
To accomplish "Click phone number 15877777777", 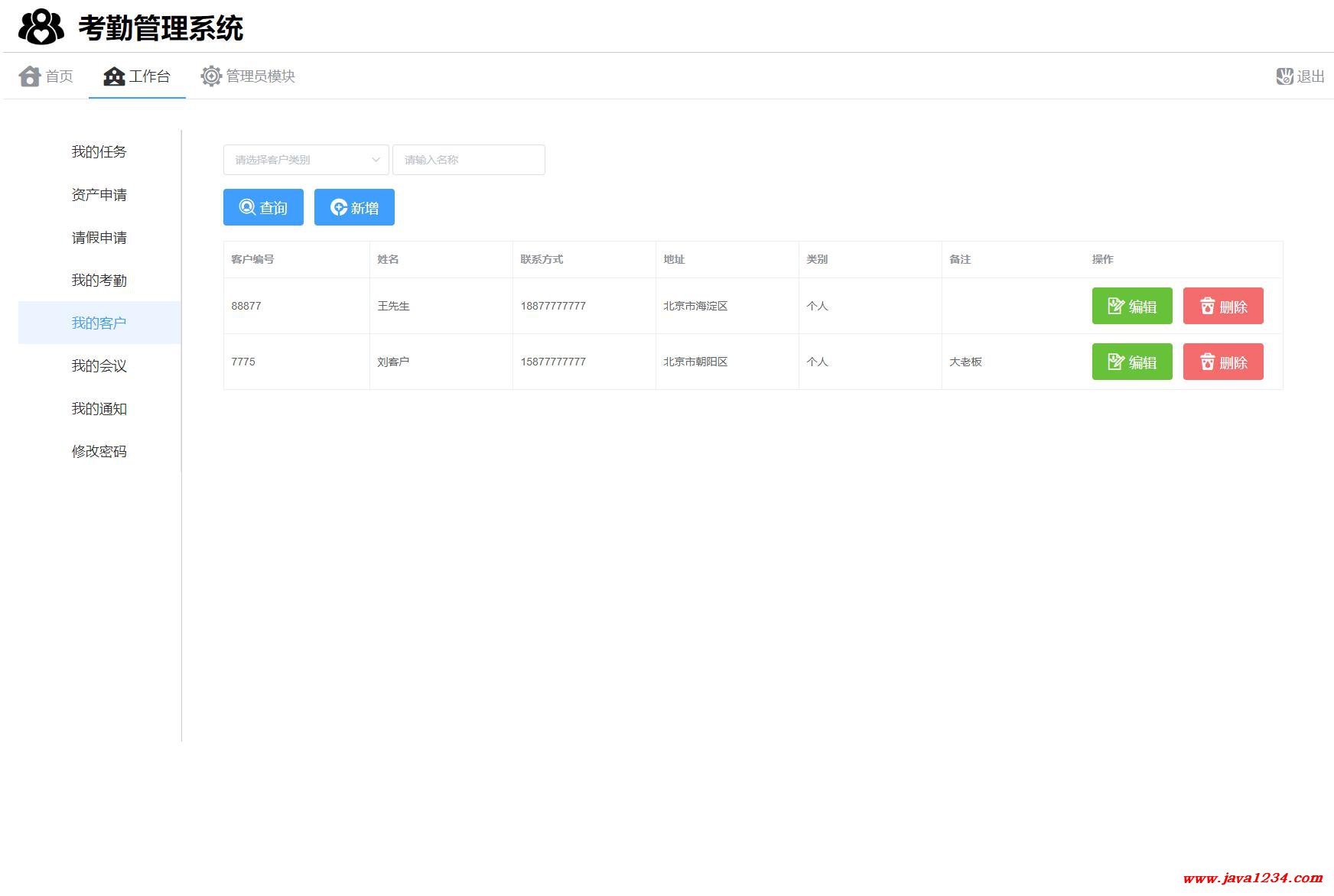I will tap(553, 362).
